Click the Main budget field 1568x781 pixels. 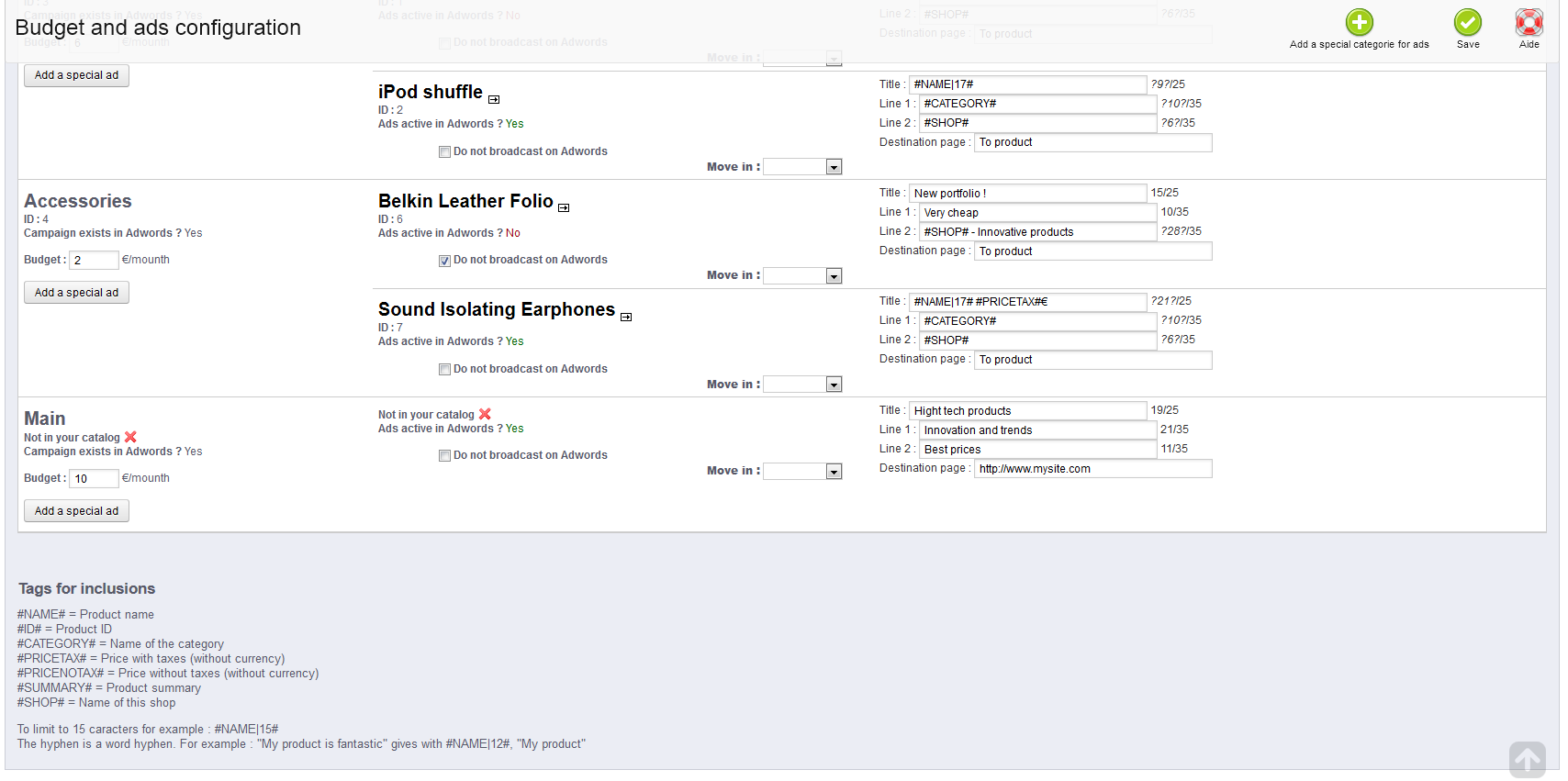[x=94, y=478]
